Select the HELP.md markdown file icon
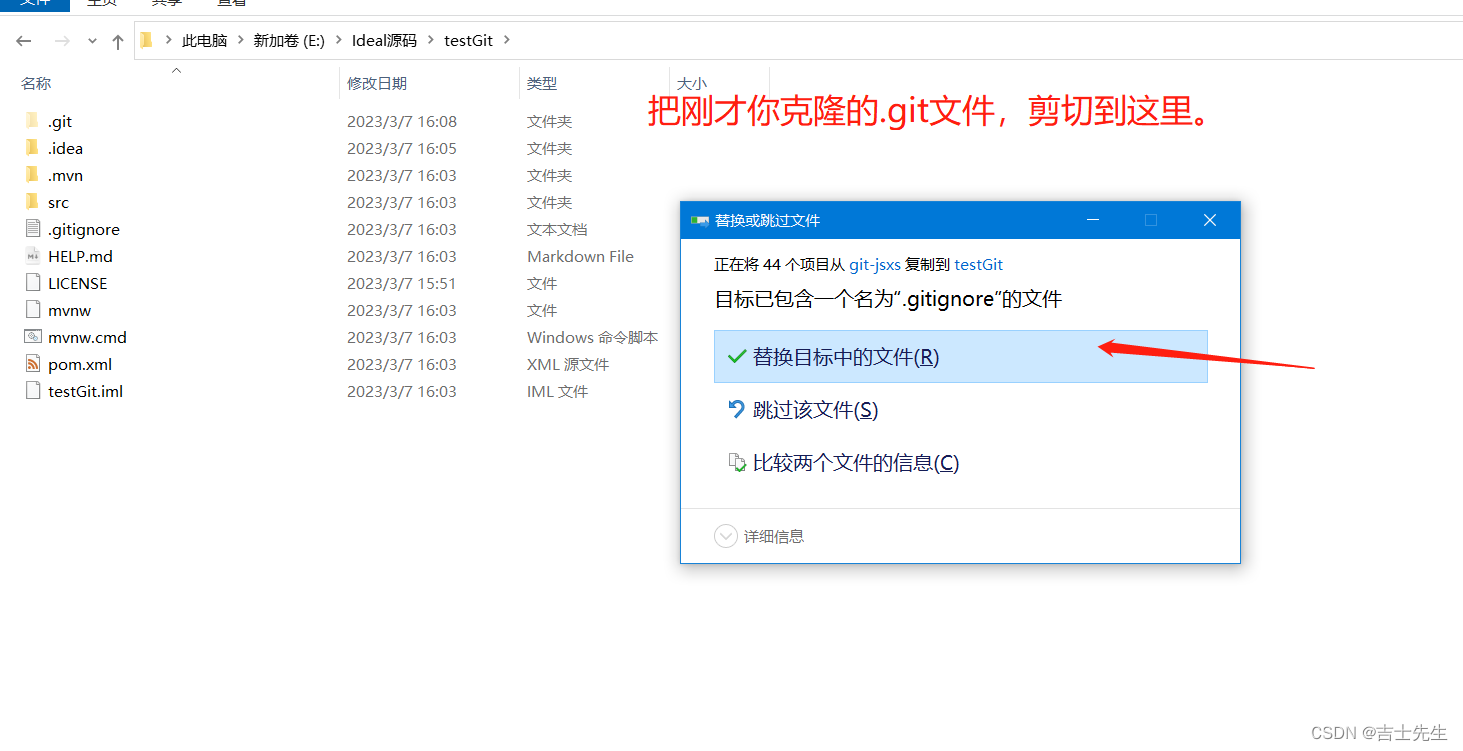This screenshot has height=751, width=1463. click(x=32, y=256)
